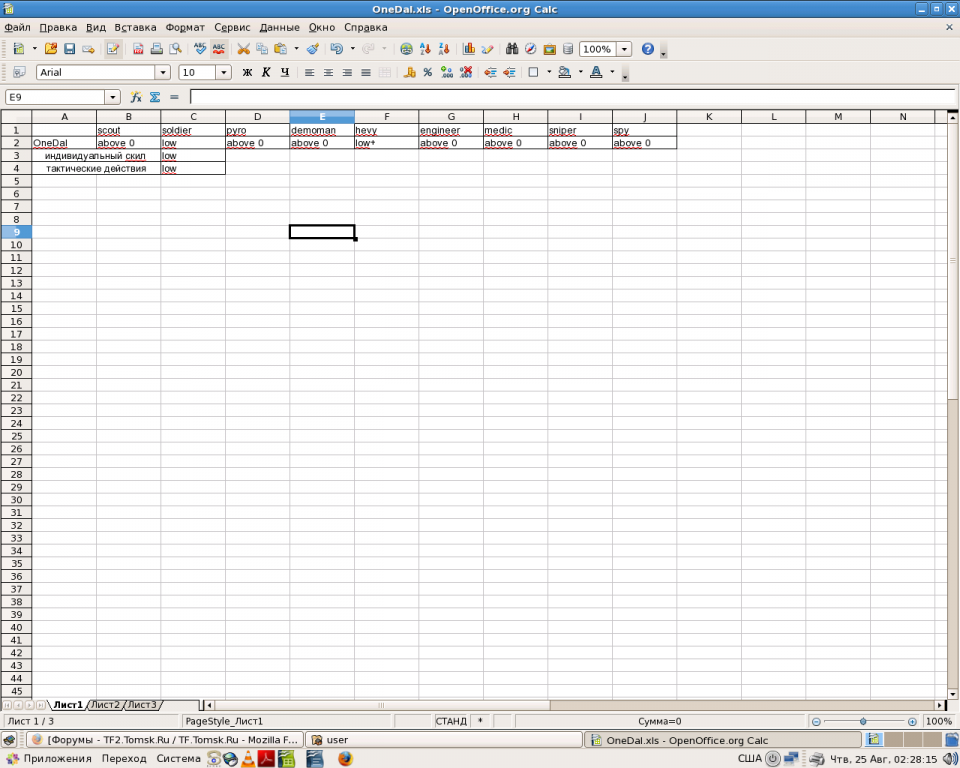Apply percent number format
Viewport: 960px width, 768px height.
(x=428, y=72)
